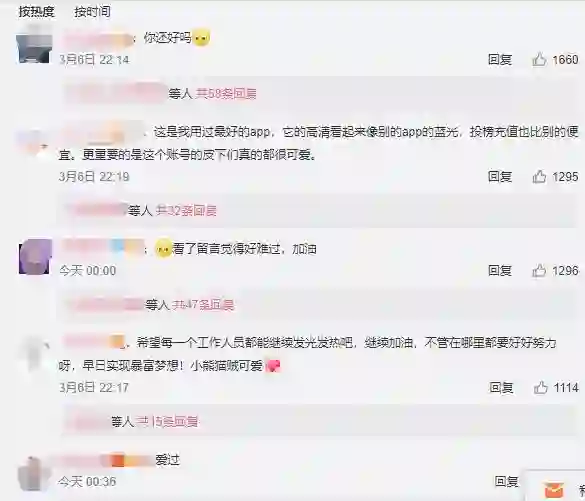Expand replies under the 1114-like comment
585x501 pixels.
coord(167,422)
